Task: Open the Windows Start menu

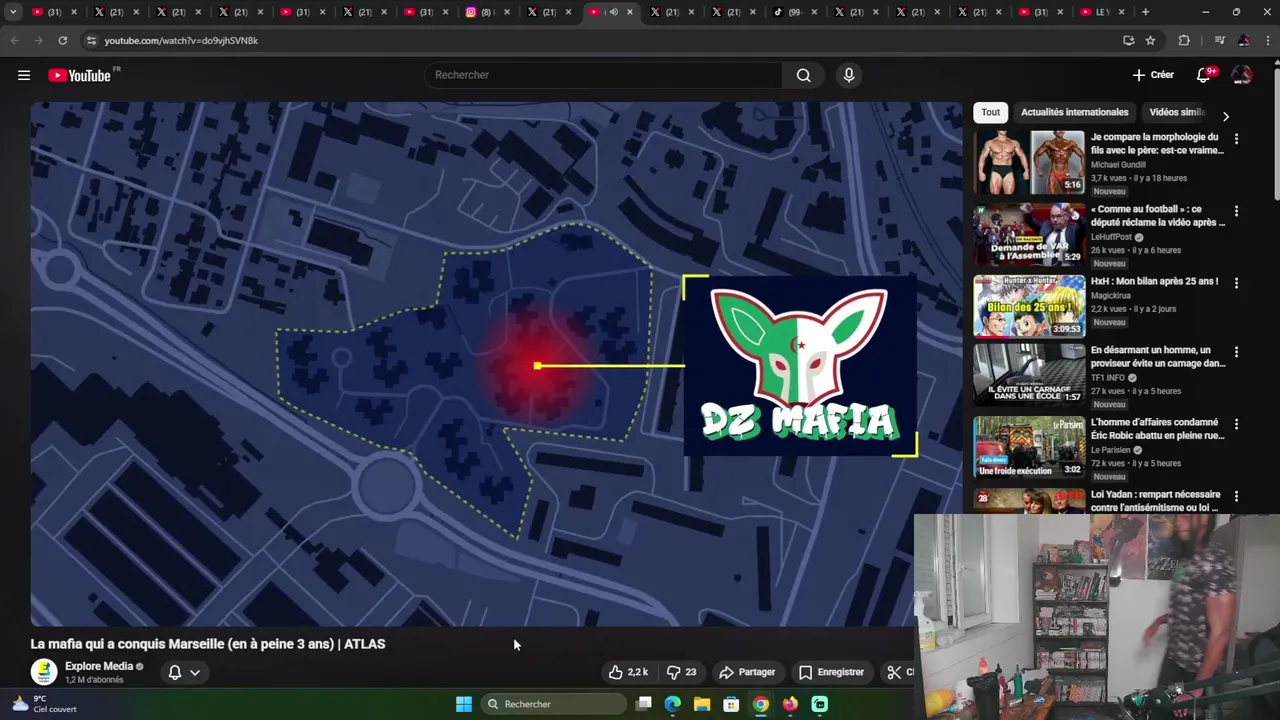Action: coord(464,704)
